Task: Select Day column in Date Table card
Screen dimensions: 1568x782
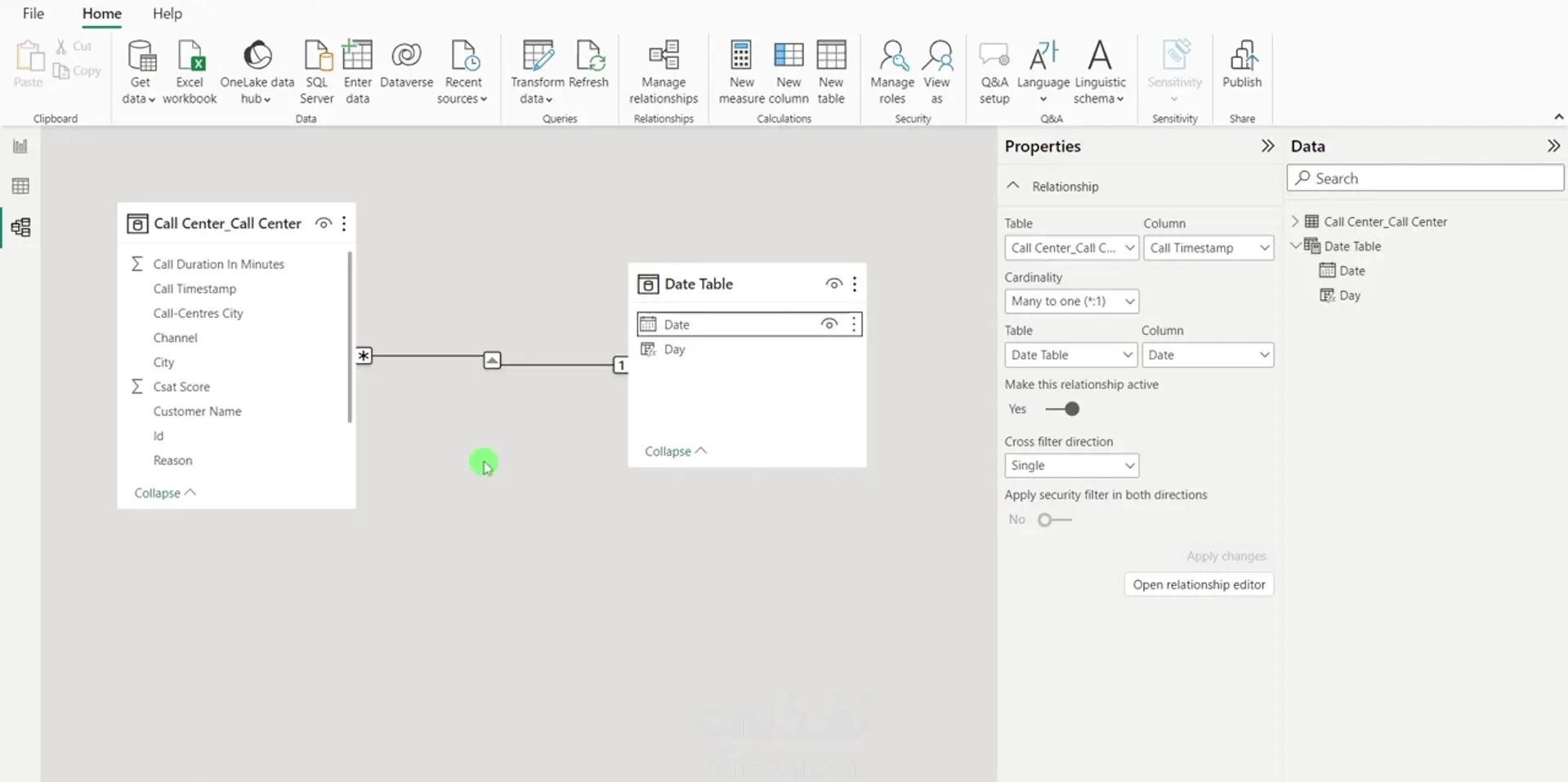Action: [x=674, y=349]
